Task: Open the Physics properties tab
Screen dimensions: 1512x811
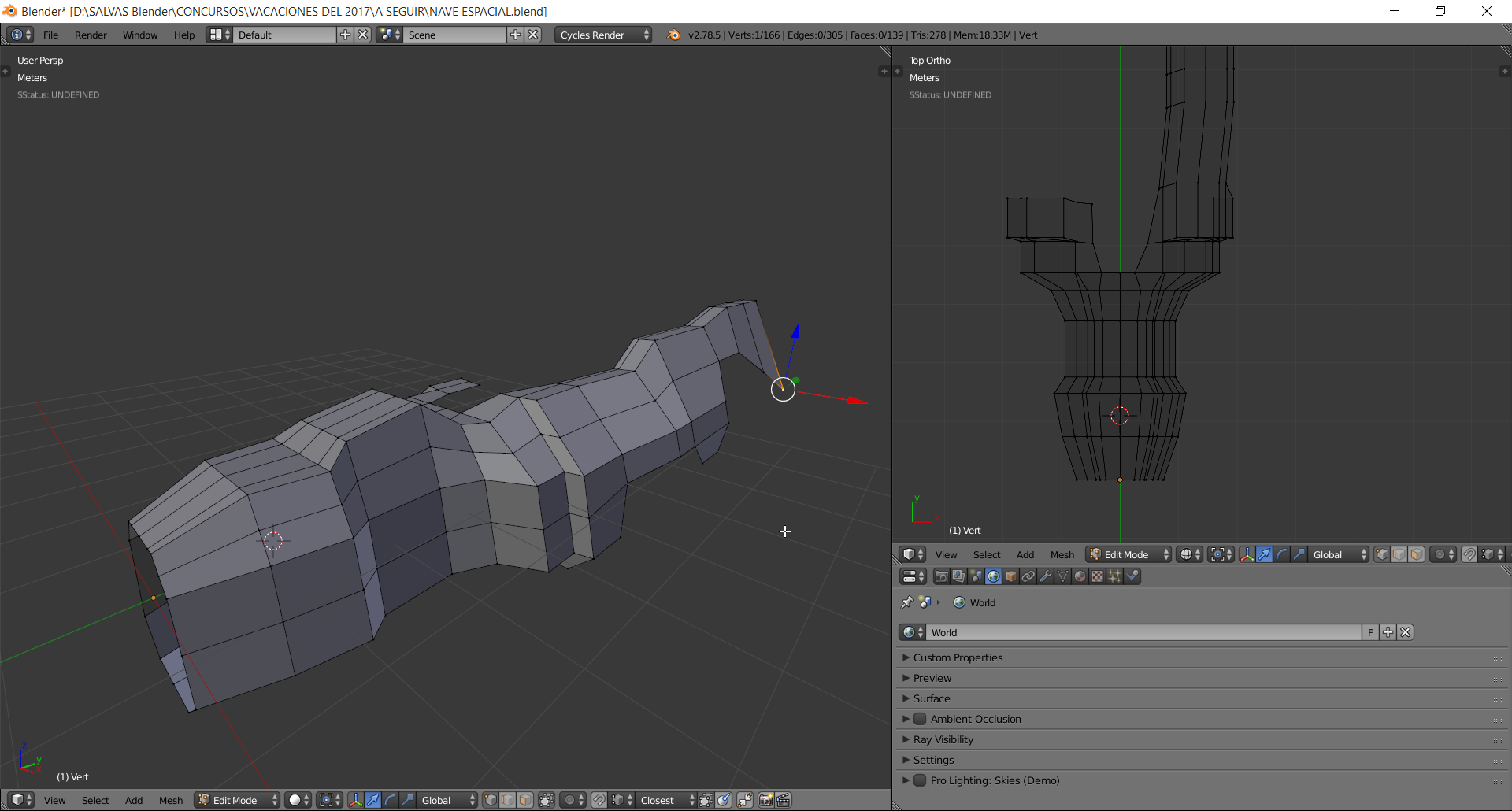Action: pos(1132,576)
